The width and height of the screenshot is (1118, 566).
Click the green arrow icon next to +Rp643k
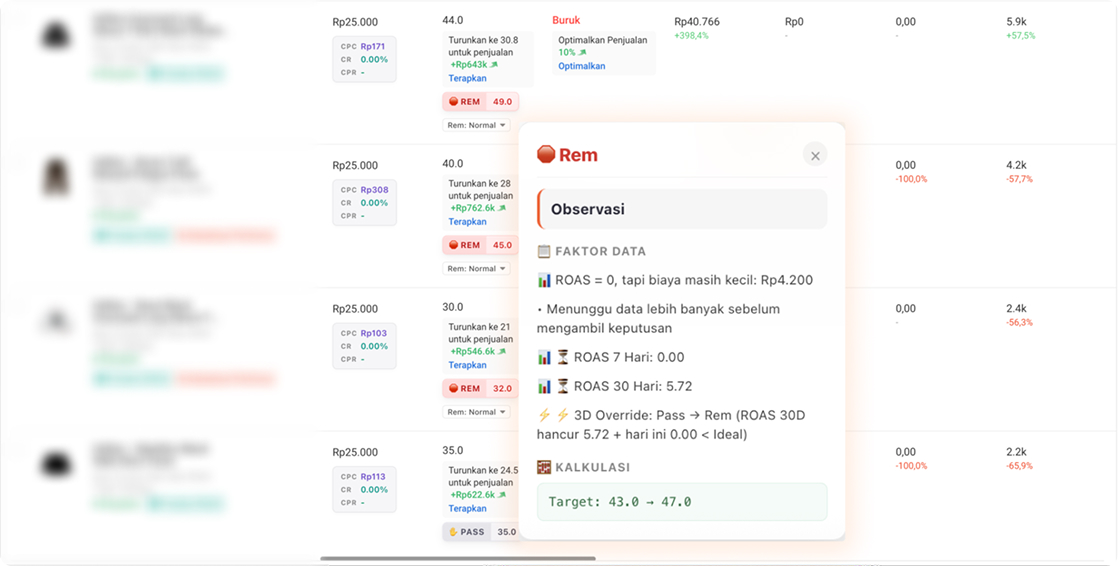[x=494, y=65]
